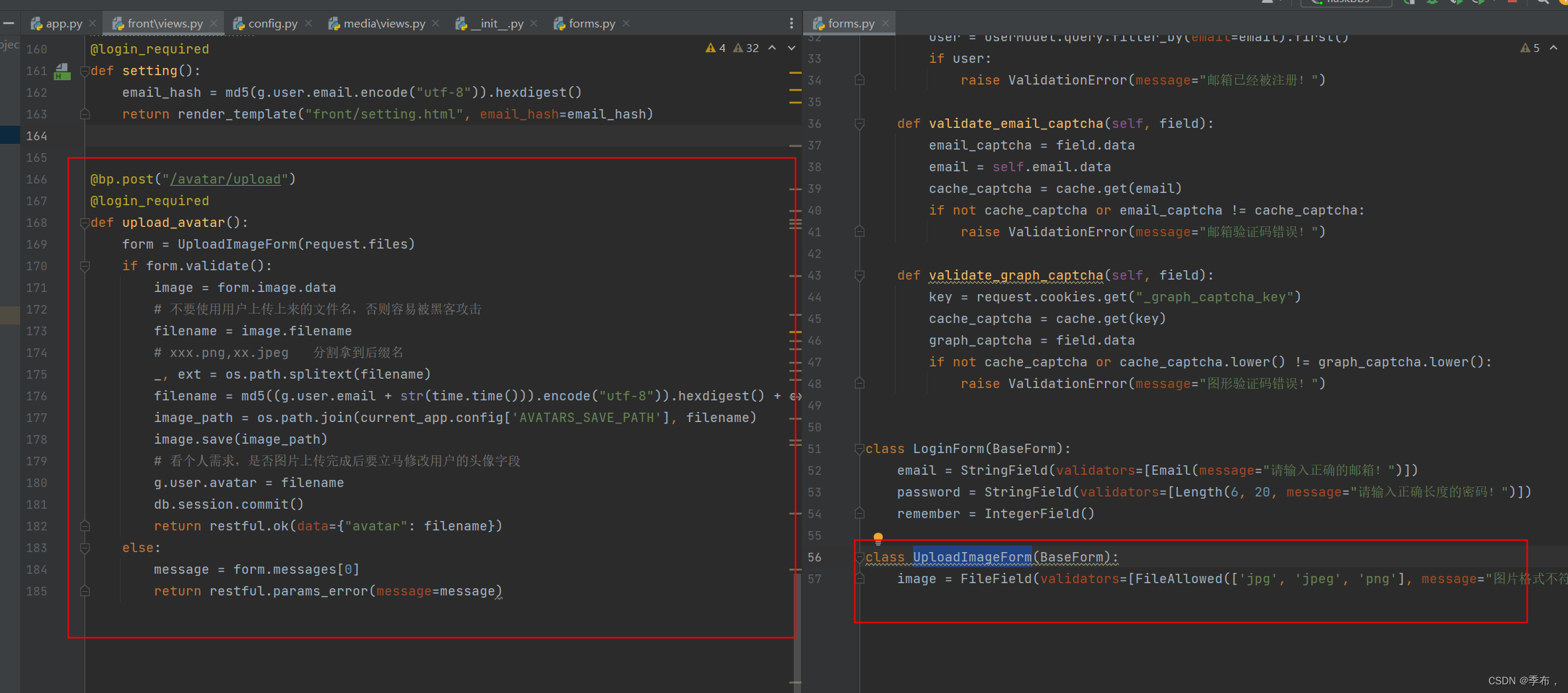This screenshot has height=693, width=1568.
Task: Click 'validate_email_captcha' method name
Action: tap(1016, 124)
